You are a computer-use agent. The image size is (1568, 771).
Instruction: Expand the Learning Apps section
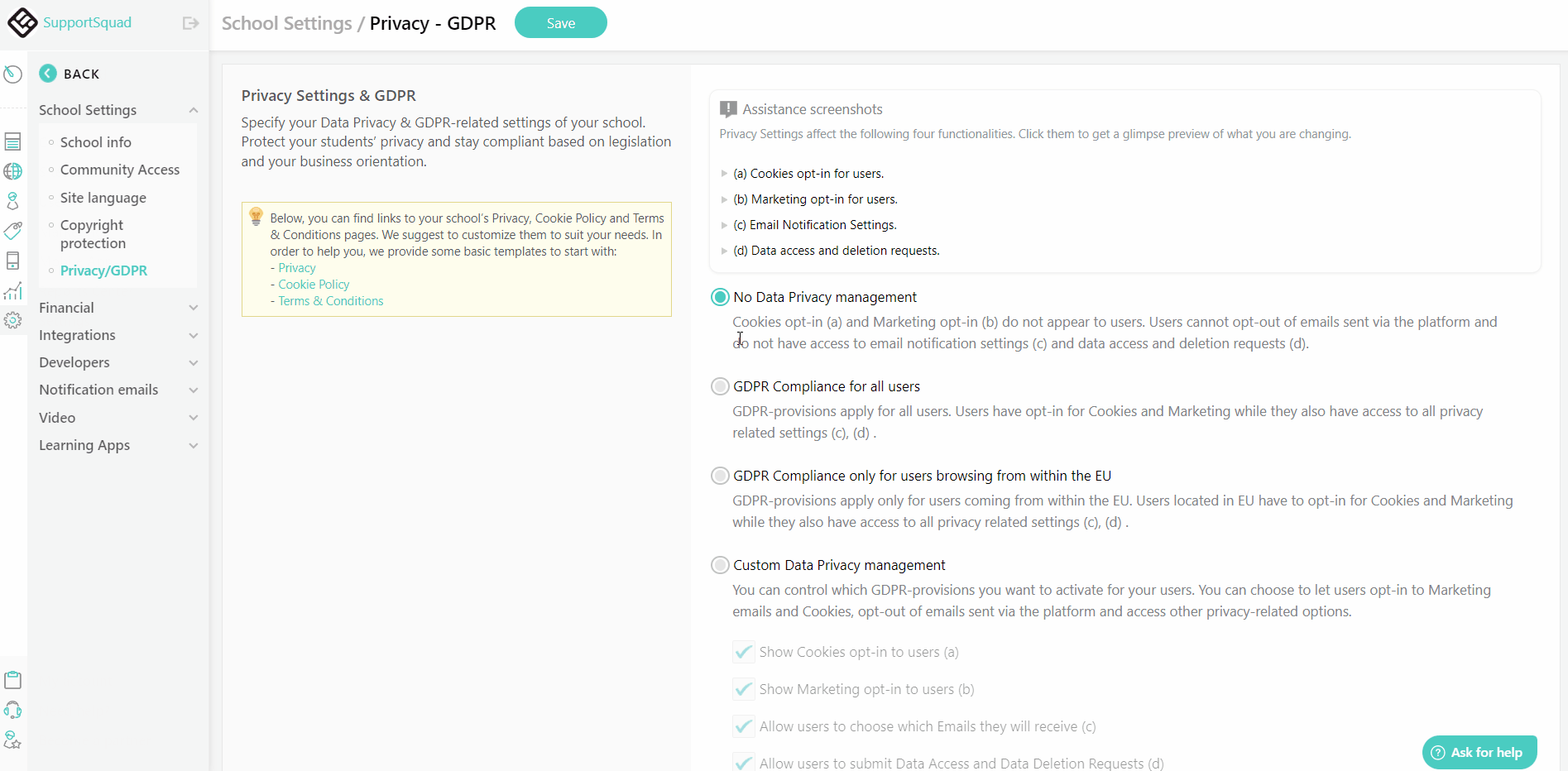click(193, 445)
